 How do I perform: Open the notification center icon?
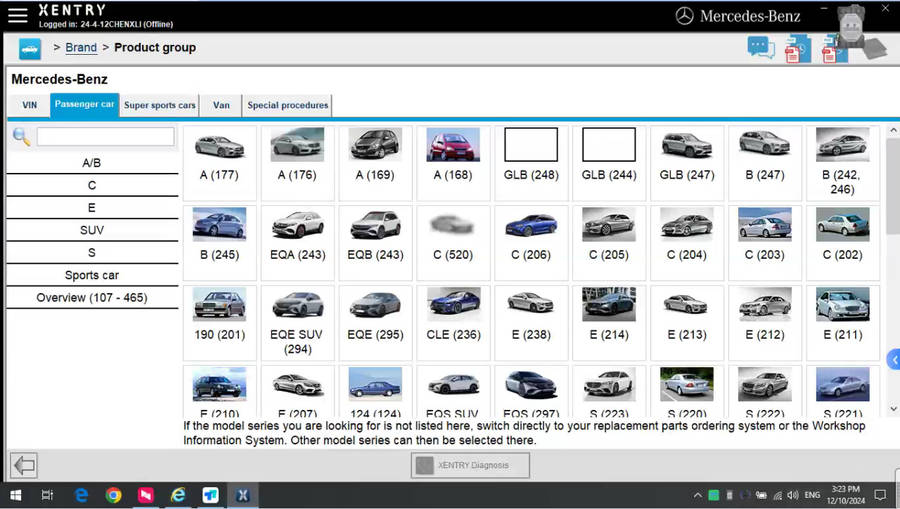(880, 495)
